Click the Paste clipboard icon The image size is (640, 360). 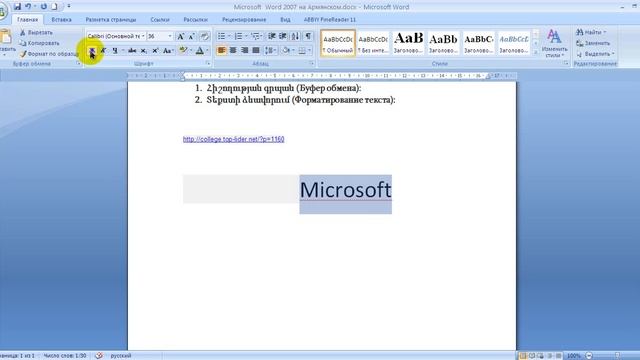click(x=6, y=37)
